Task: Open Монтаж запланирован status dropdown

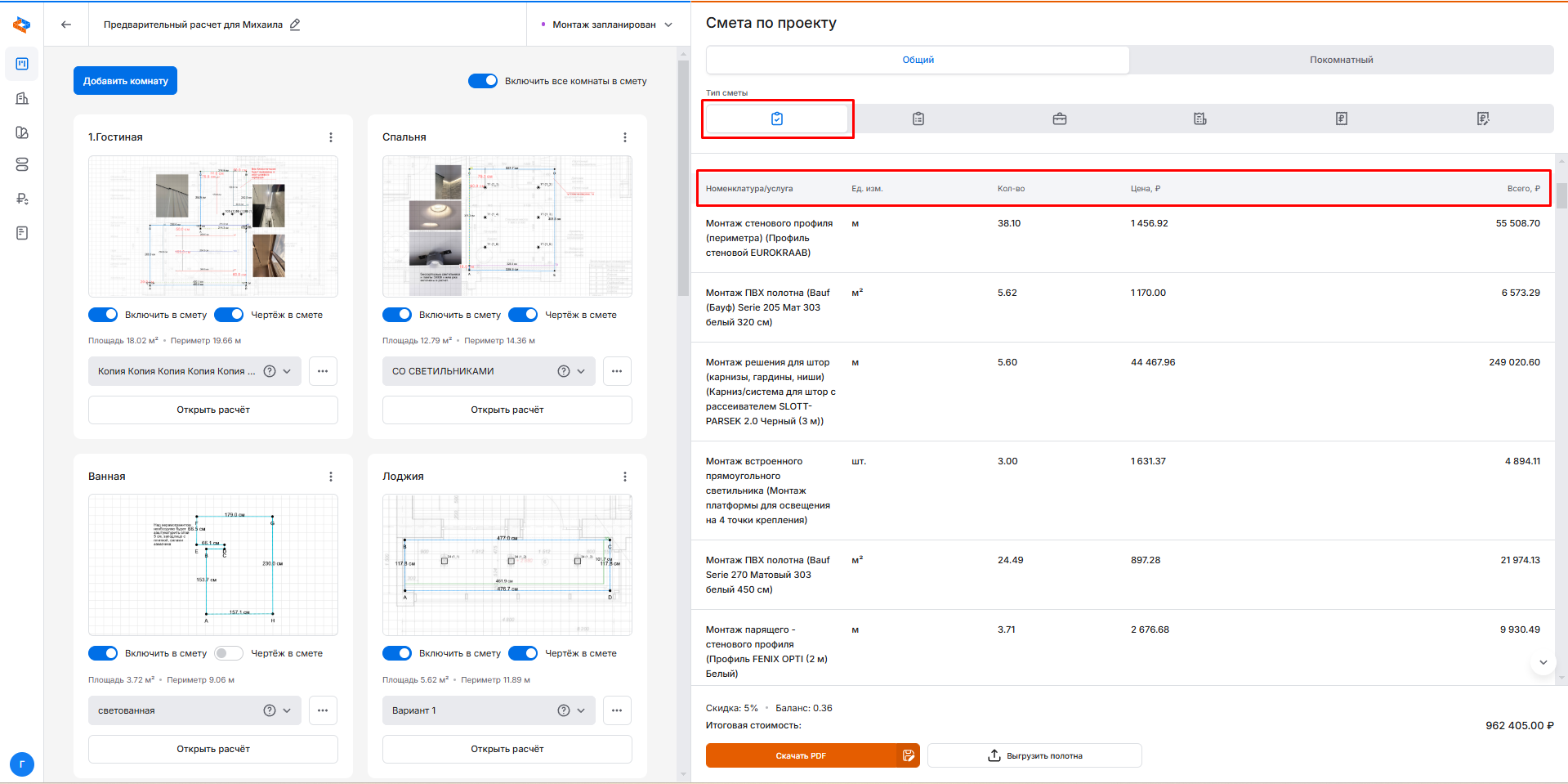Action: tap(607, 25)
